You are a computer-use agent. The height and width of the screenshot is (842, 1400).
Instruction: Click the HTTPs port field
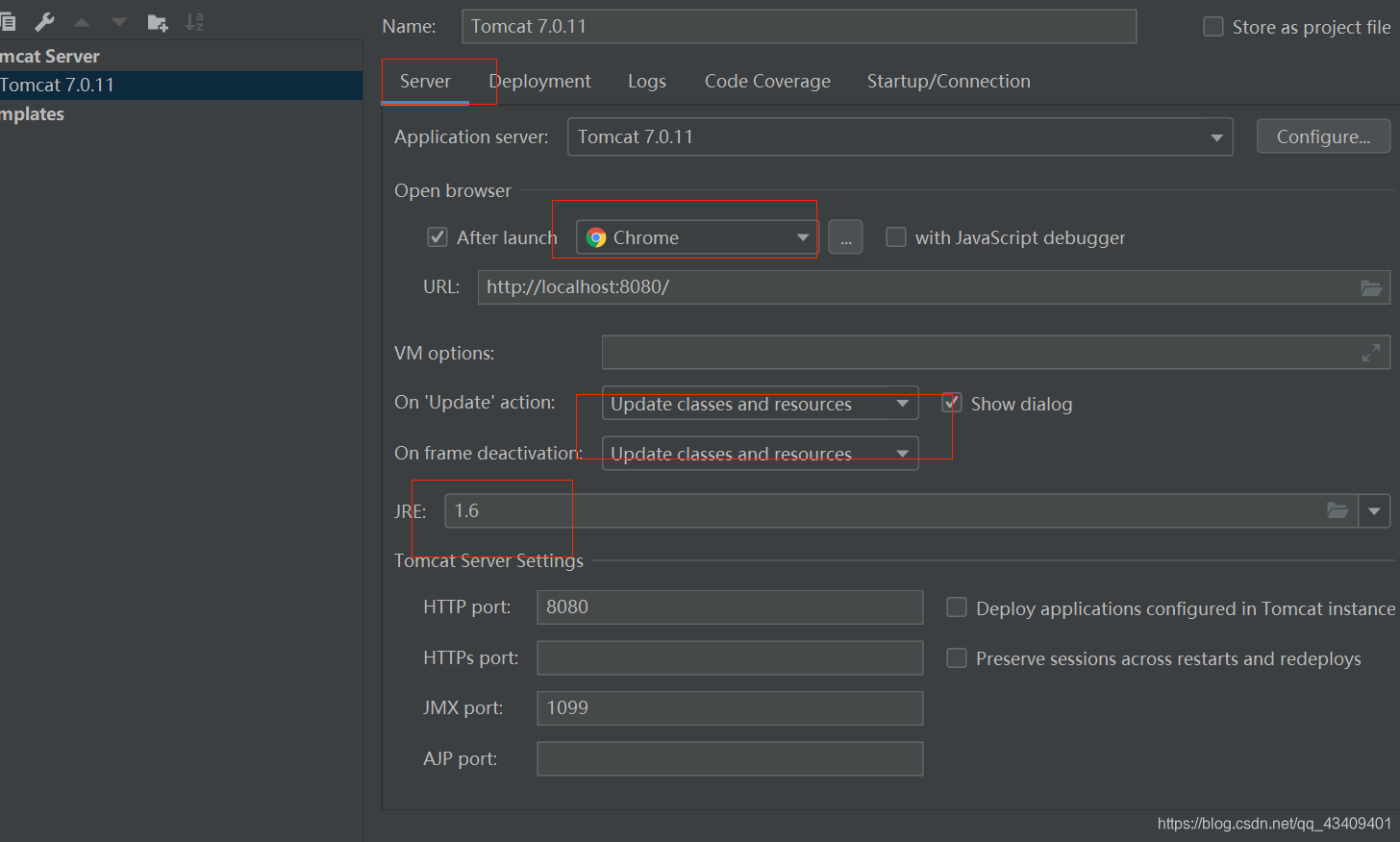730,657
